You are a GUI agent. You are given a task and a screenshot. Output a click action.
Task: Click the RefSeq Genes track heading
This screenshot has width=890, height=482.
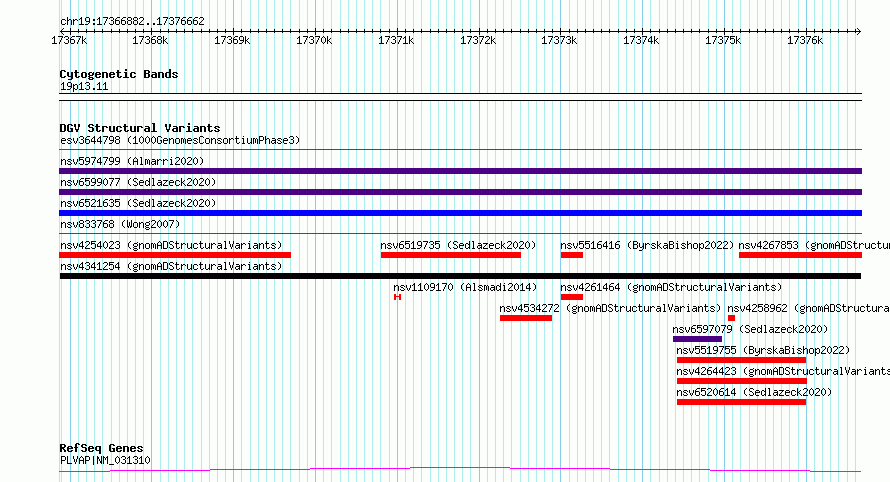tap(101, 448)
